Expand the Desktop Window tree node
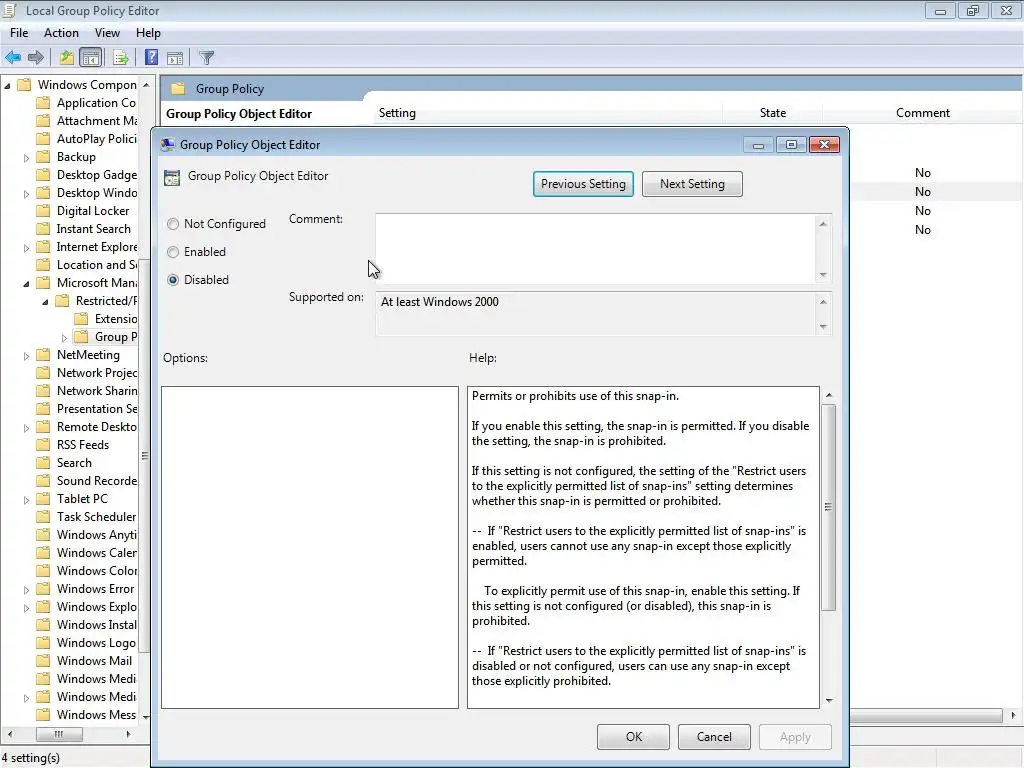The image size is (1024, 768). pyautogui.click(x=26, y=194)
